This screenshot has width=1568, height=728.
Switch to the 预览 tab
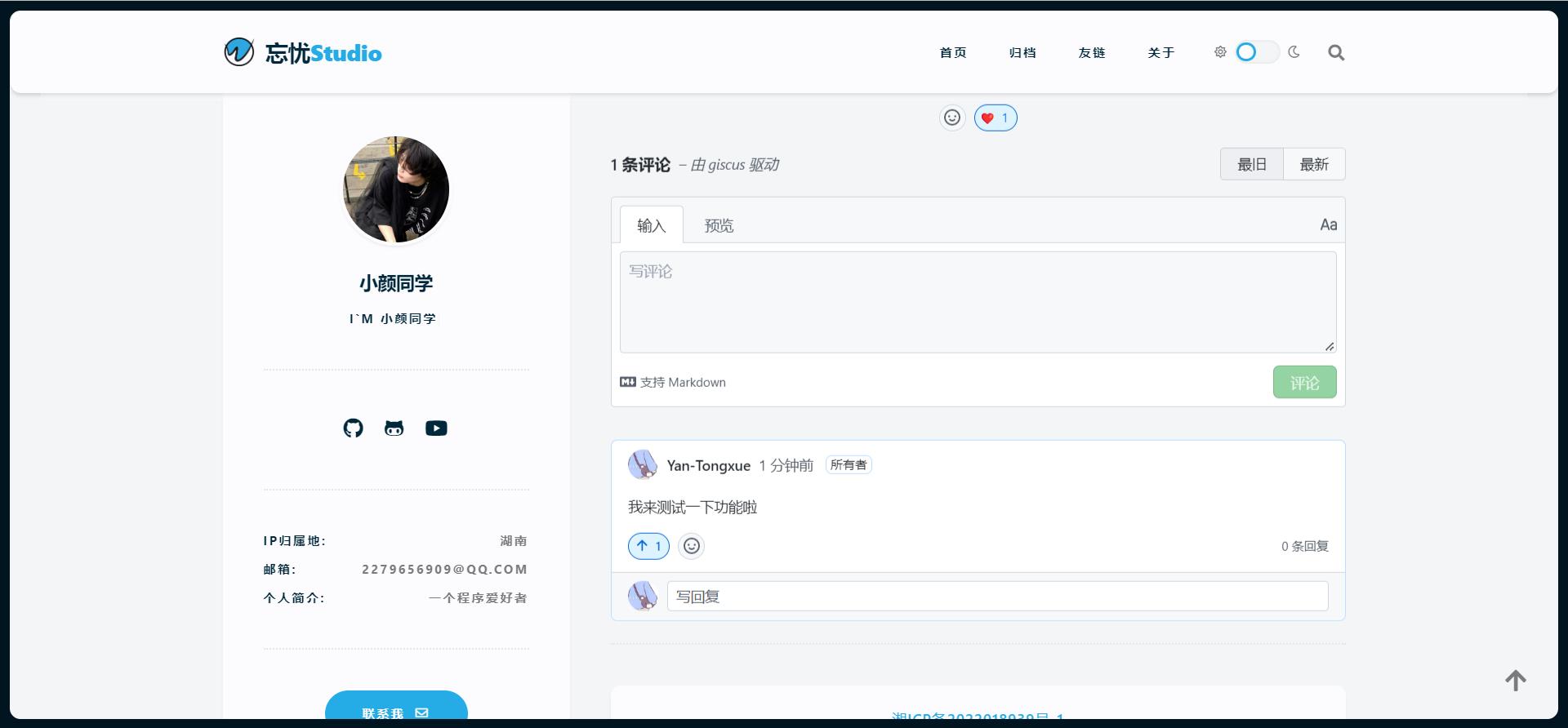(719, 226)
